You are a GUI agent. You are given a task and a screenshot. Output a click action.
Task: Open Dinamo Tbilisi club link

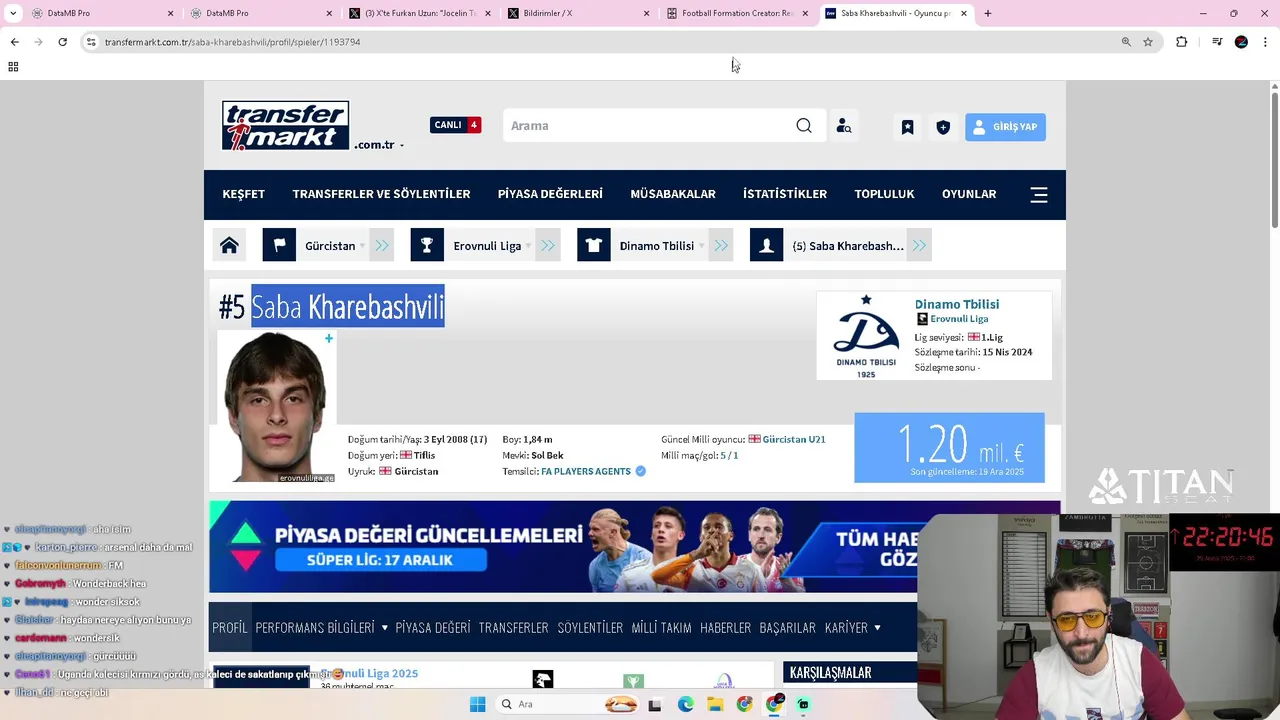coord(957,304)
